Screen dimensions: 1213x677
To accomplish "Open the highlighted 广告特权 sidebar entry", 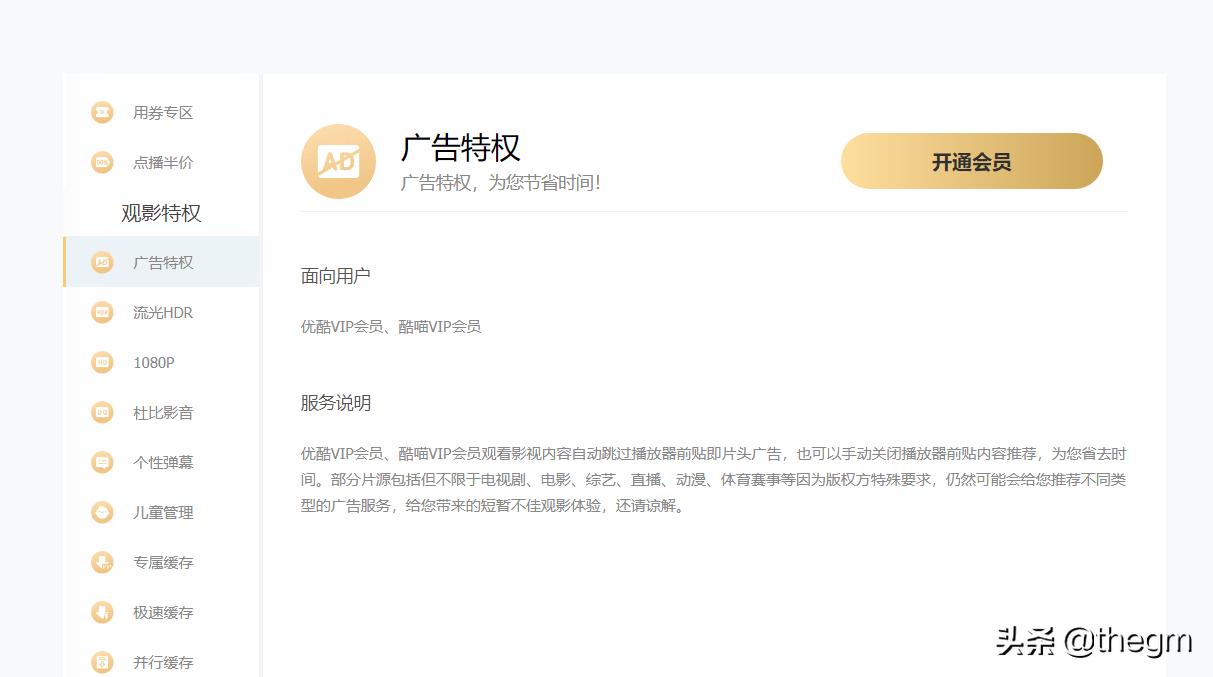I will [162, 262].
